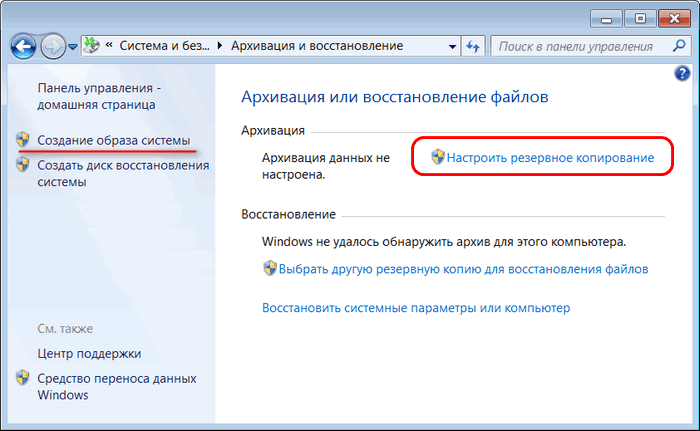Screen dimensions: 700x431
Task: Open 'Создать диск восстановления системы'
Action: tap(123, 173)
